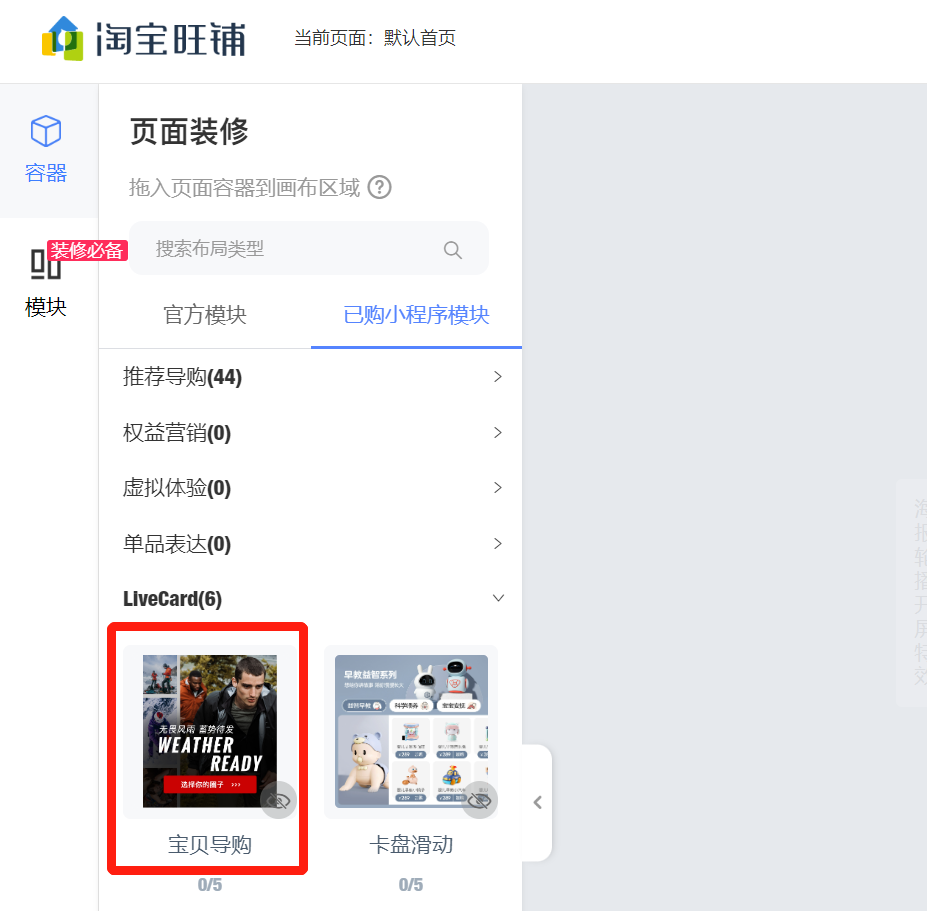The image size is (927, 911).
Task: Expand the 推荐导购(44) category
Action: click(310, 377)
